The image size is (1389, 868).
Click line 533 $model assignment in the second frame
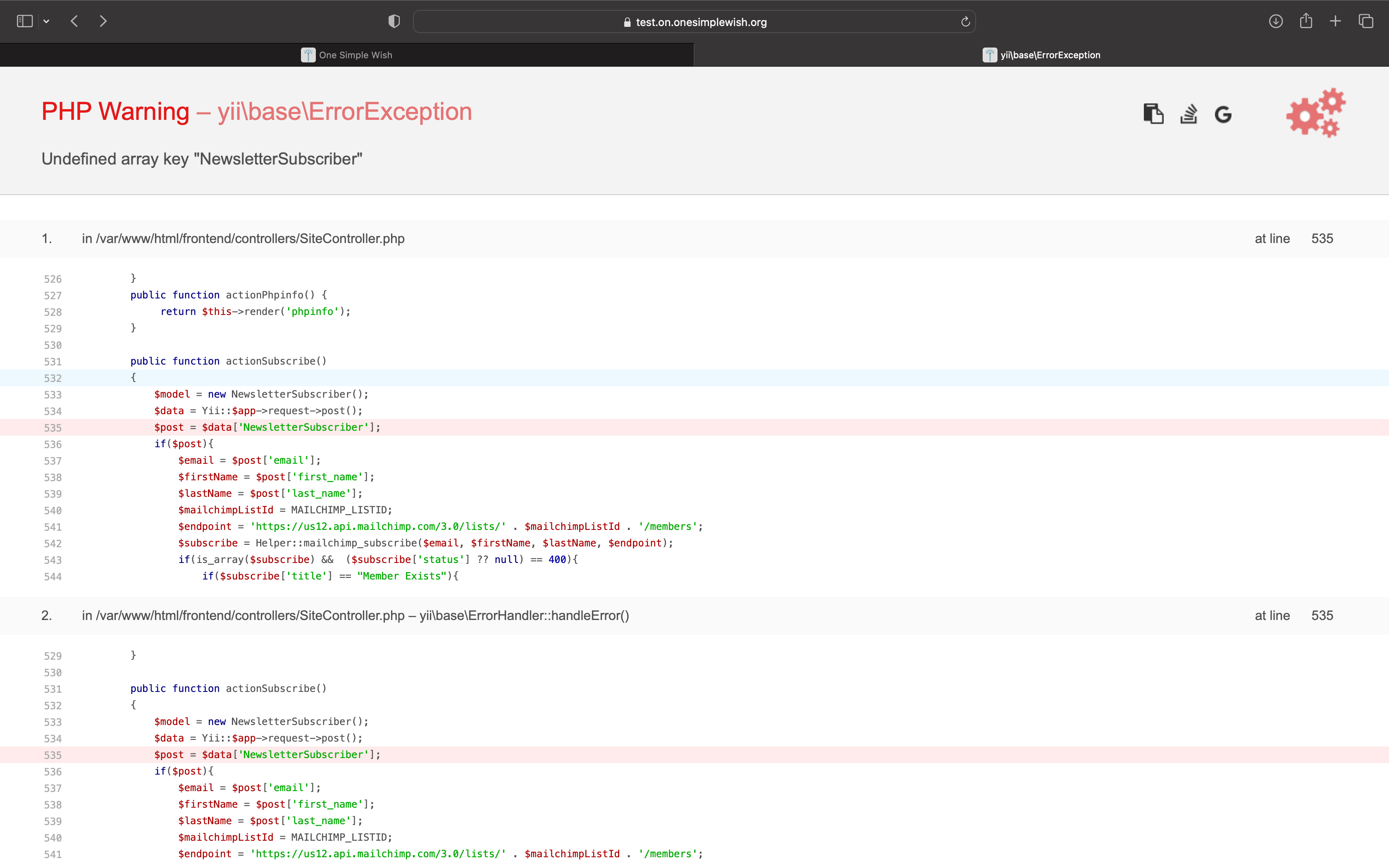(261, 722)
